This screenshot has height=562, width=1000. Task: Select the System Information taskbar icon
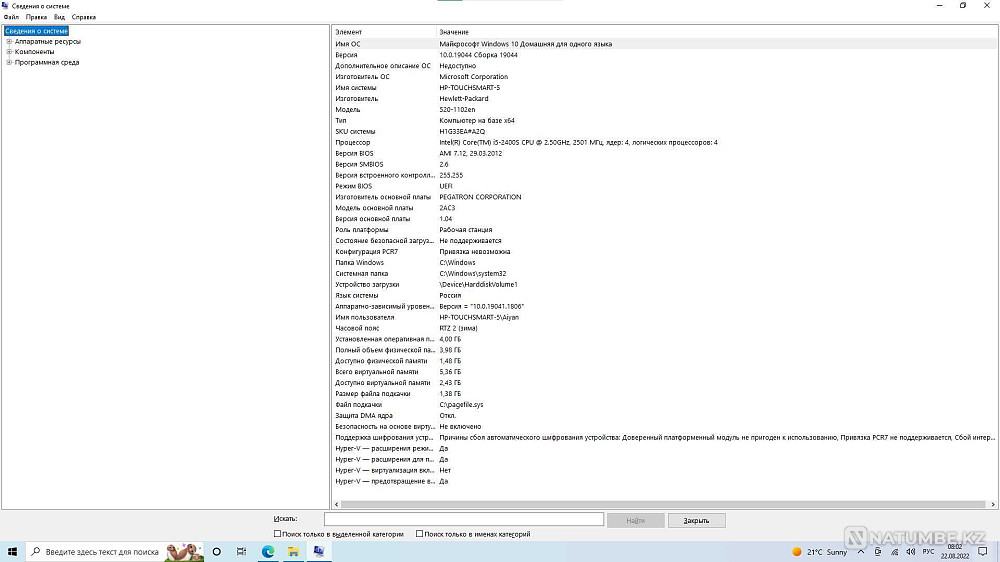pos(319,551)
